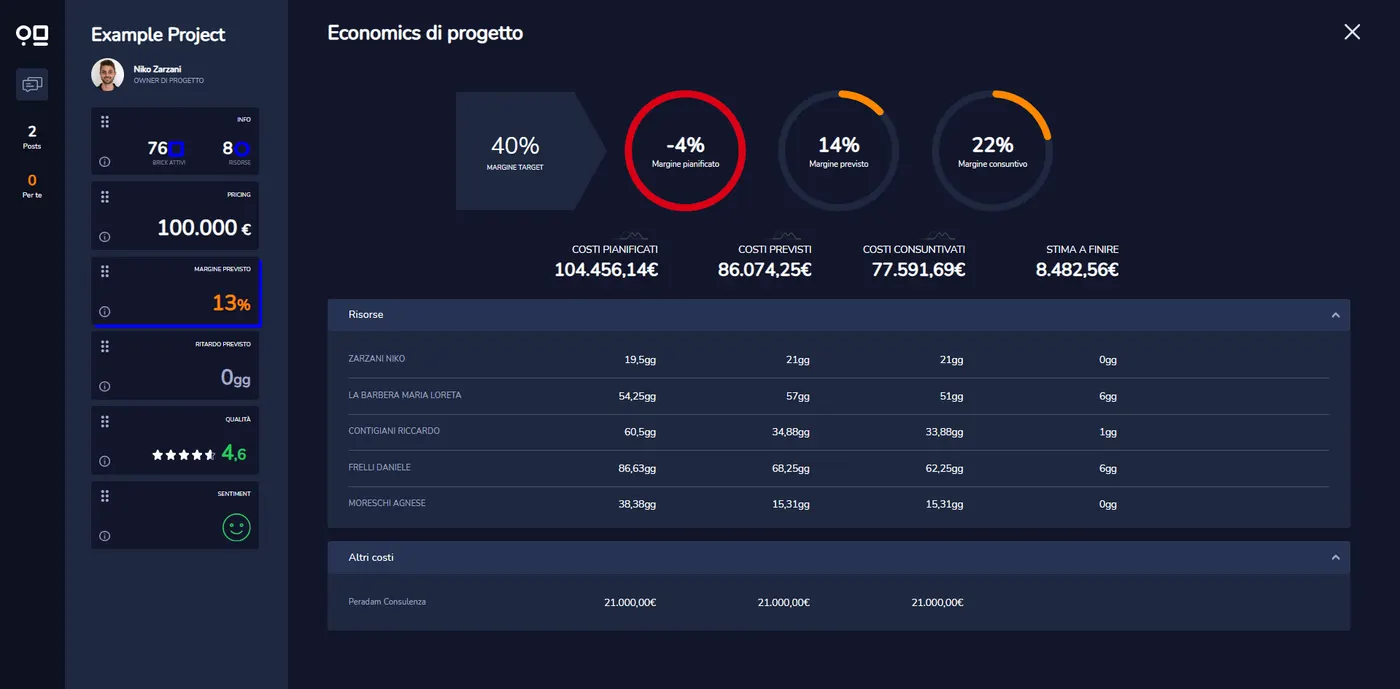Click the info icon on Margine Previsto card
Image resolution: width=1400 pixels, height=689 pixels.
pyautogui.click(x=105, y=312)
